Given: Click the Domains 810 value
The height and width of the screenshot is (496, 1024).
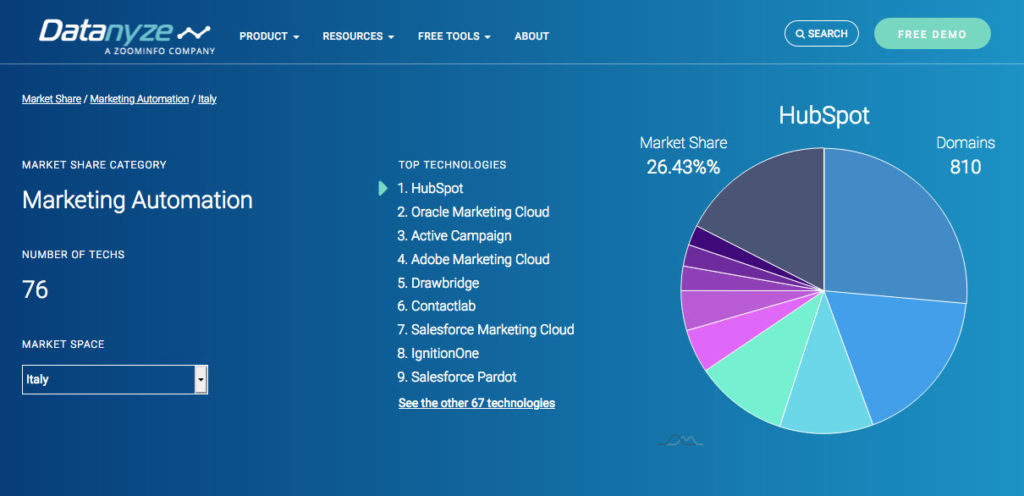Looking at the screenshot, I should pyautogui.click(x=965, y=168).
